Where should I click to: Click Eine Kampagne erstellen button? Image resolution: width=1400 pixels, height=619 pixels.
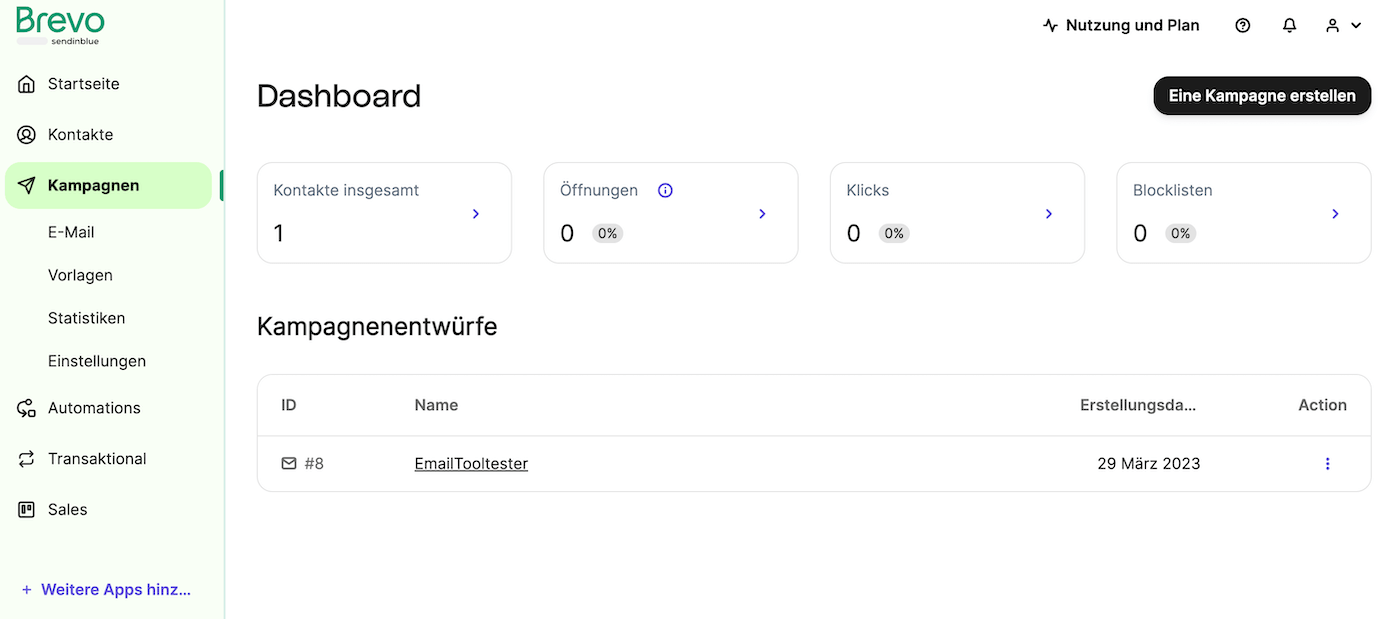pyautogui.click(x=1262, y=96)
